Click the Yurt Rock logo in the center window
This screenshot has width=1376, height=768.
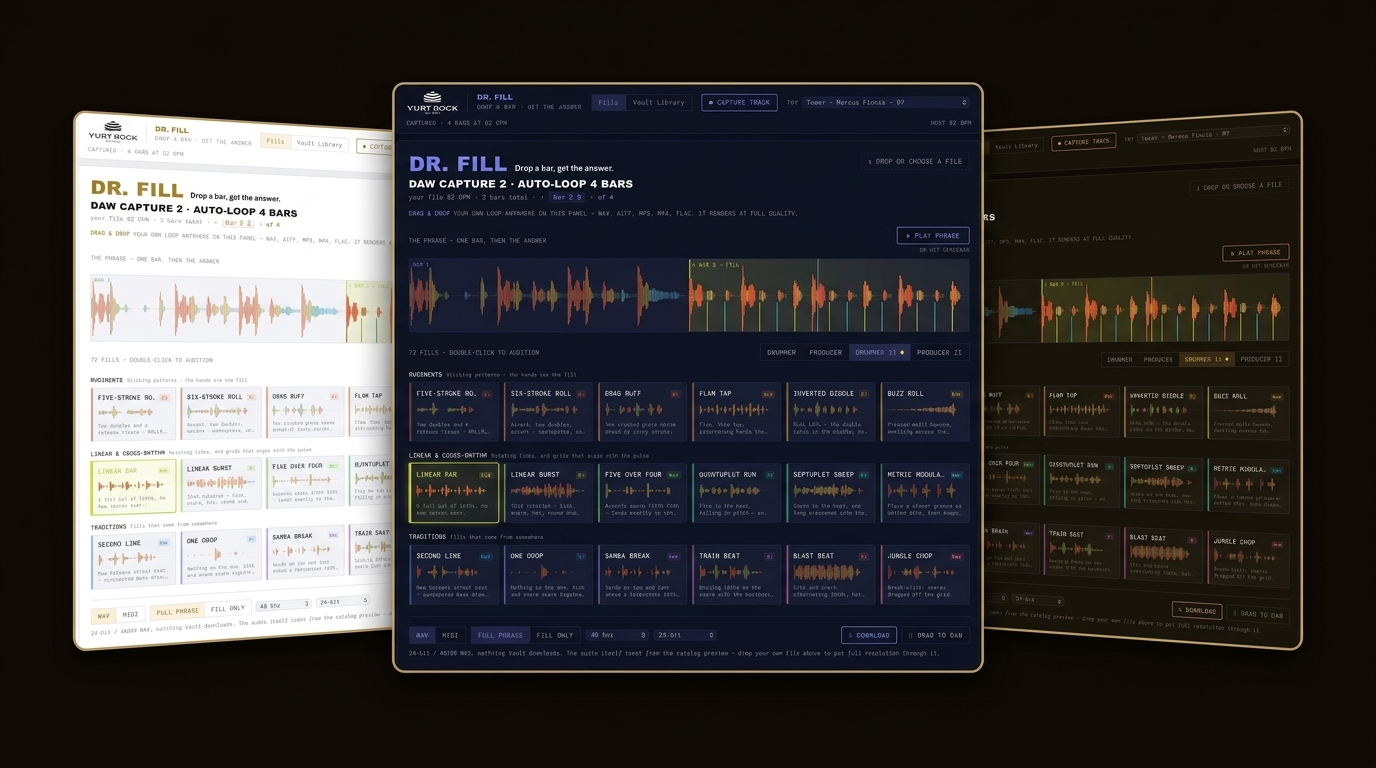(x=432, y=102)
